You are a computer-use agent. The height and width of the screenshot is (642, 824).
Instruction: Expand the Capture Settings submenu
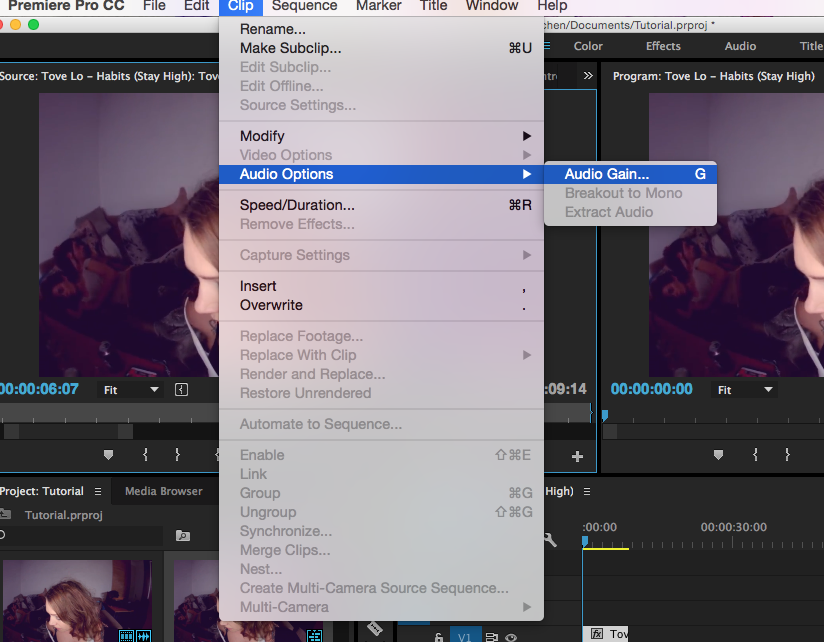(382, 255)
